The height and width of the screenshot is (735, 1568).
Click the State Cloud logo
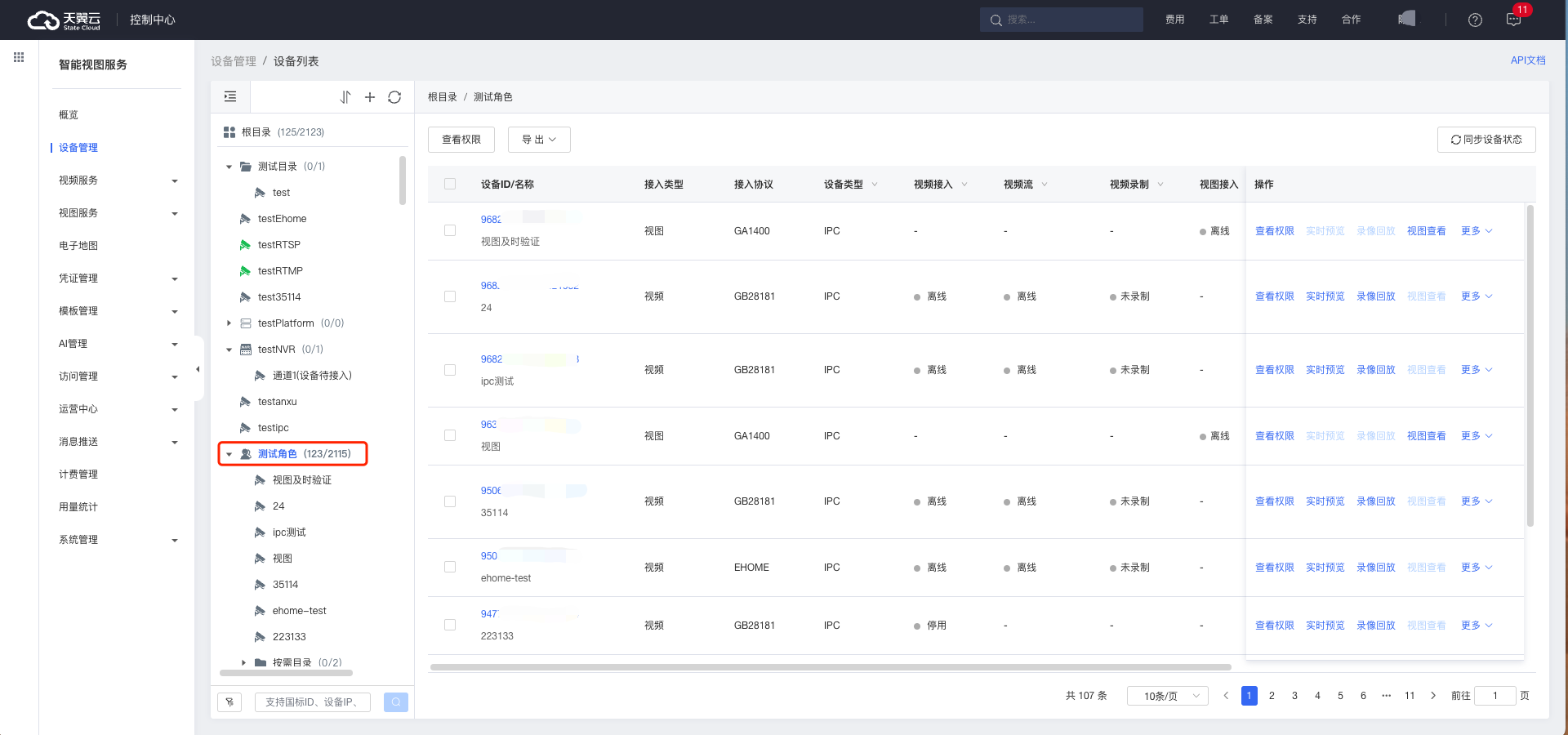pos(65,20)
